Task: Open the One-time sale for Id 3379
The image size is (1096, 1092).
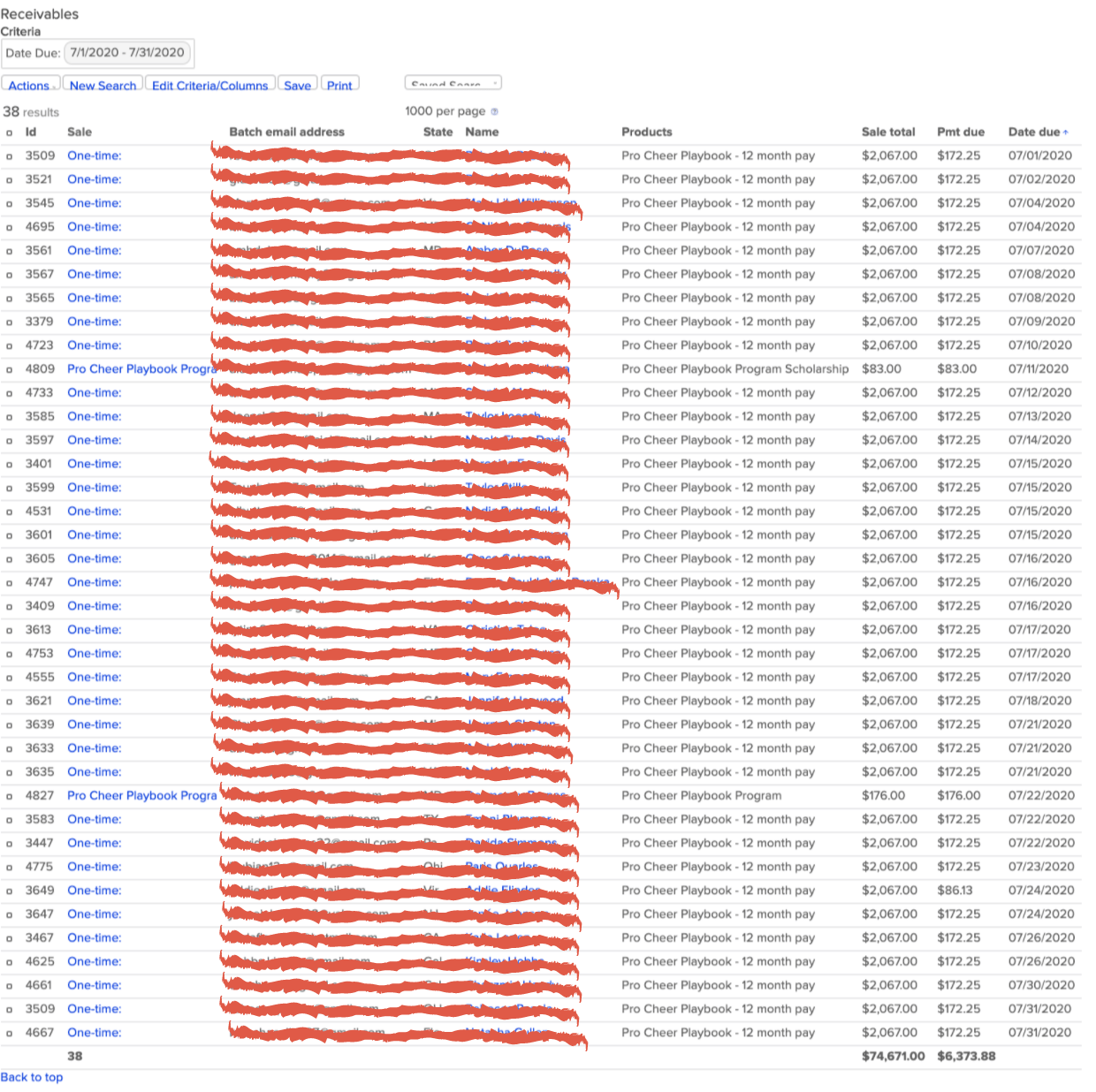Action: pos(95,322)
